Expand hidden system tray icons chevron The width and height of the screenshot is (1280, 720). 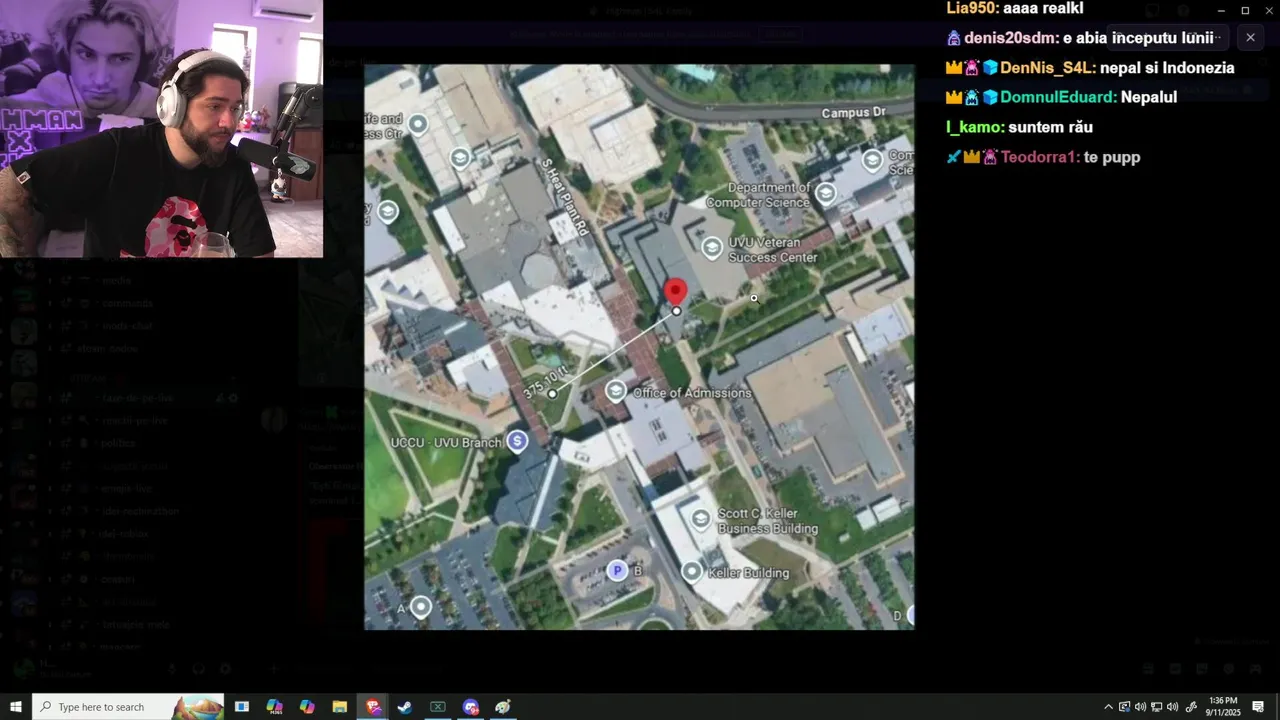click(1108, 707)
